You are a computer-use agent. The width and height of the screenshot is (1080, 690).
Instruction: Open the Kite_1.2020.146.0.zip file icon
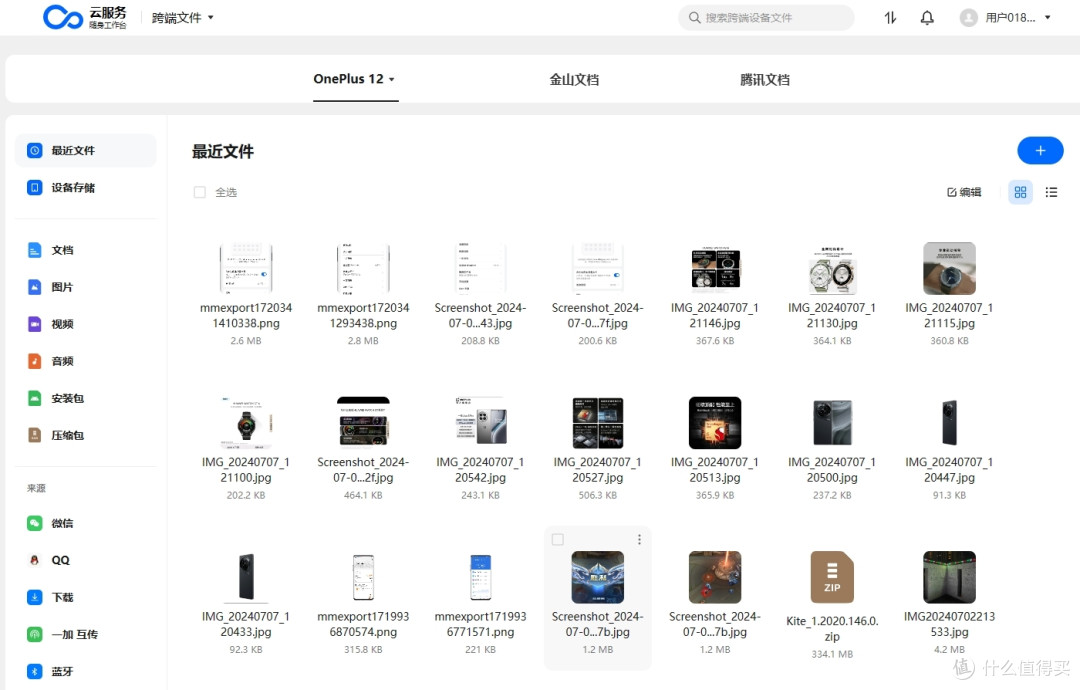[x=832, y=577]
